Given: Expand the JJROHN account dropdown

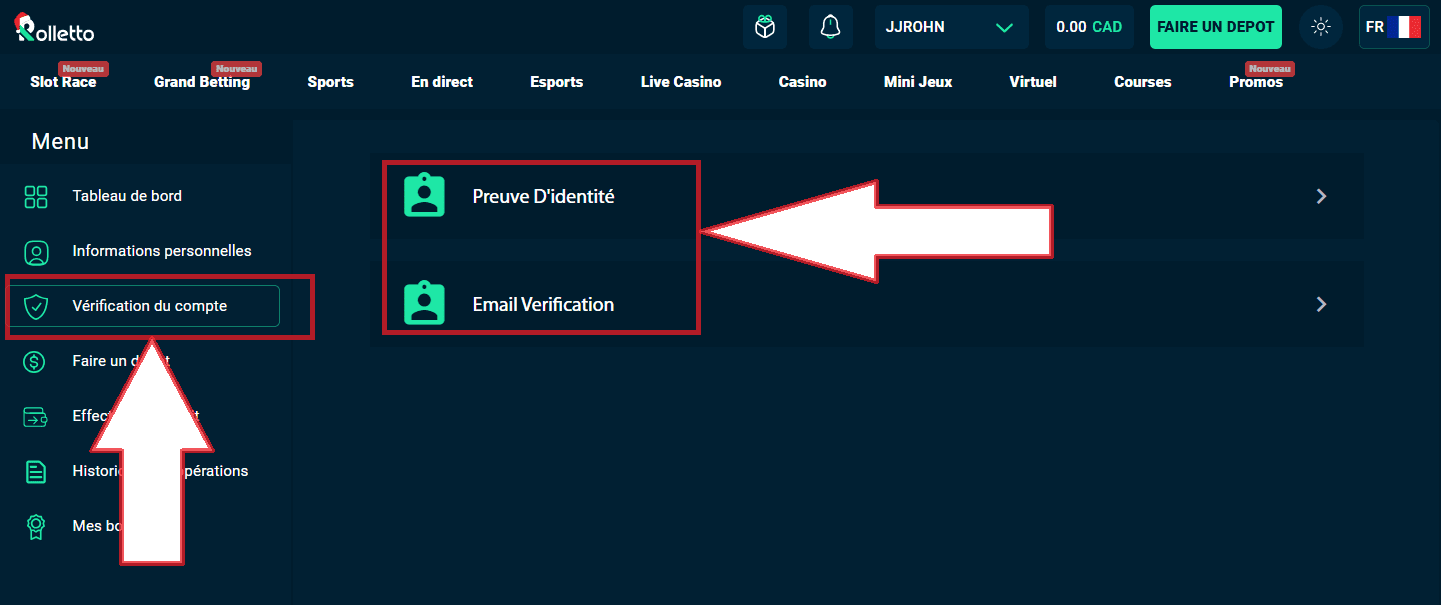Looking at the screenshot, I should click(x=951, y=27).
